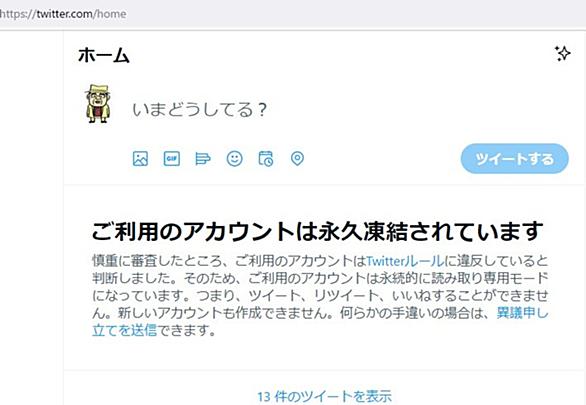Image resolution: width=586 pixels, height=405 pixels.
Task: Open the top tweets sparkle icon
Action: pyautogui.click(x=562, y=54)
